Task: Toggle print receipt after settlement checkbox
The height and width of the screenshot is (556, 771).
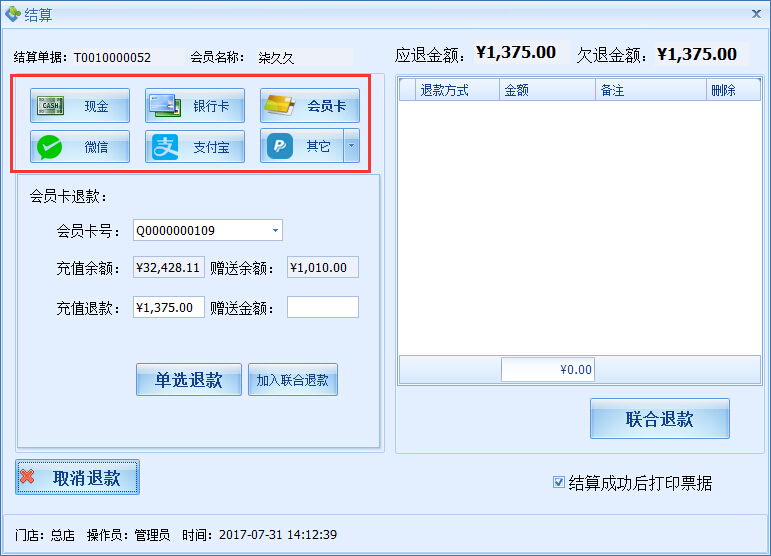Action: point(559,483)
